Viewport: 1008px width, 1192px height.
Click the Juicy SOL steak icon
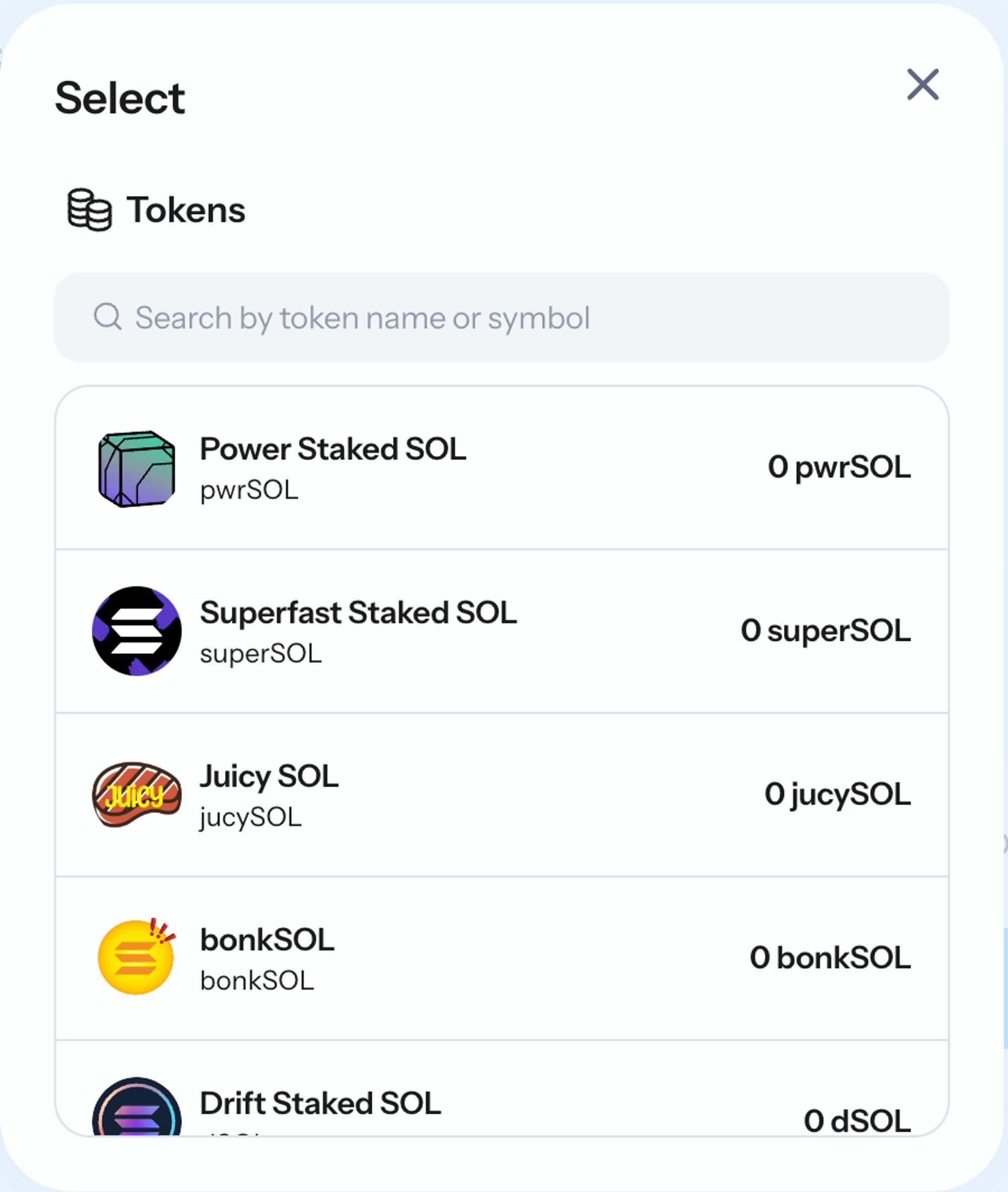pos(137,794)
